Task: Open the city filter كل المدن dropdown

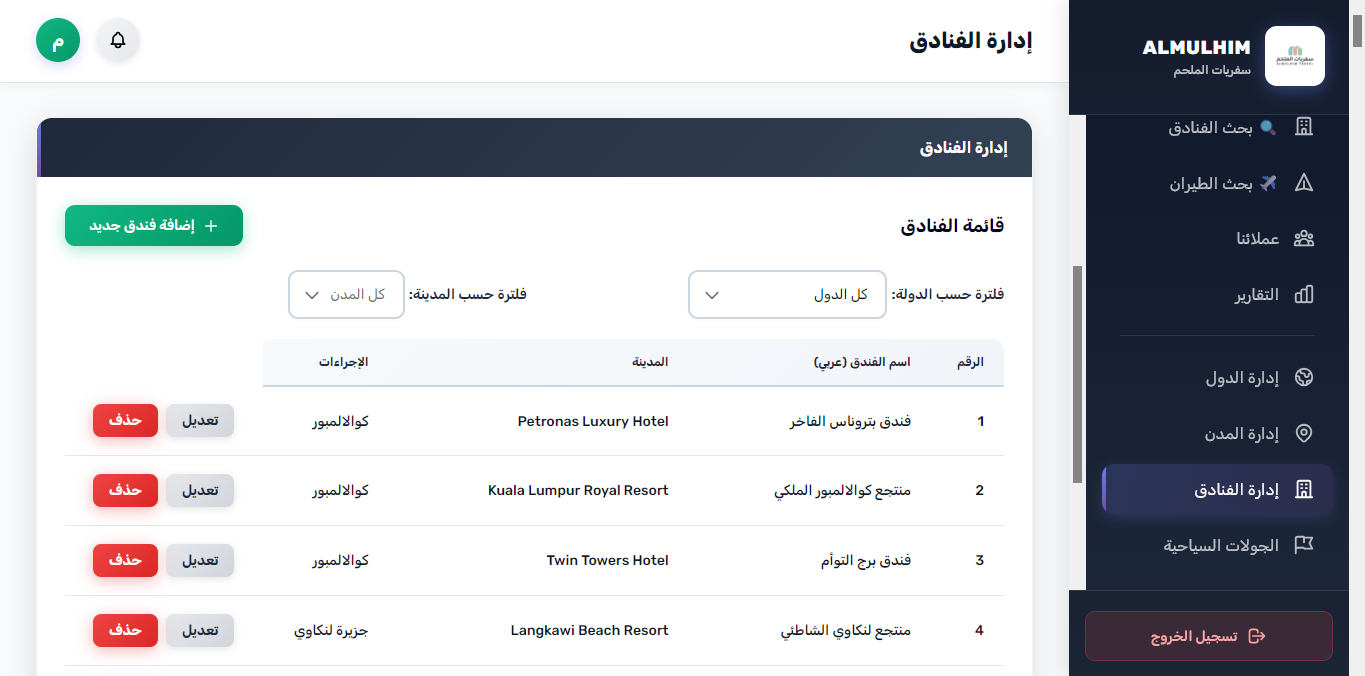Action: point(346,295)
